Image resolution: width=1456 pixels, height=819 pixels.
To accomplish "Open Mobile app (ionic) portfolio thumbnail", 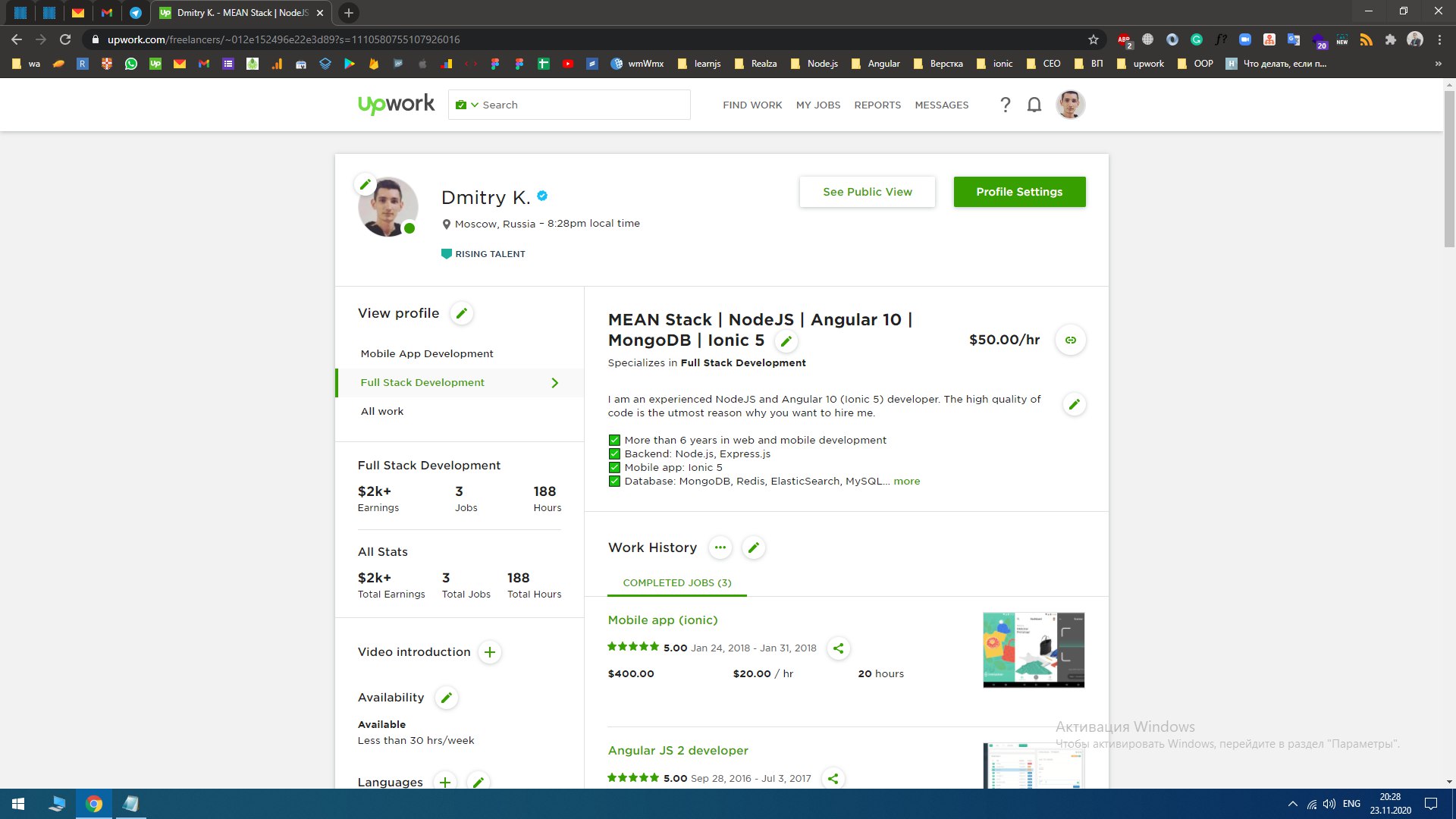I will [x=1034, y=650].
